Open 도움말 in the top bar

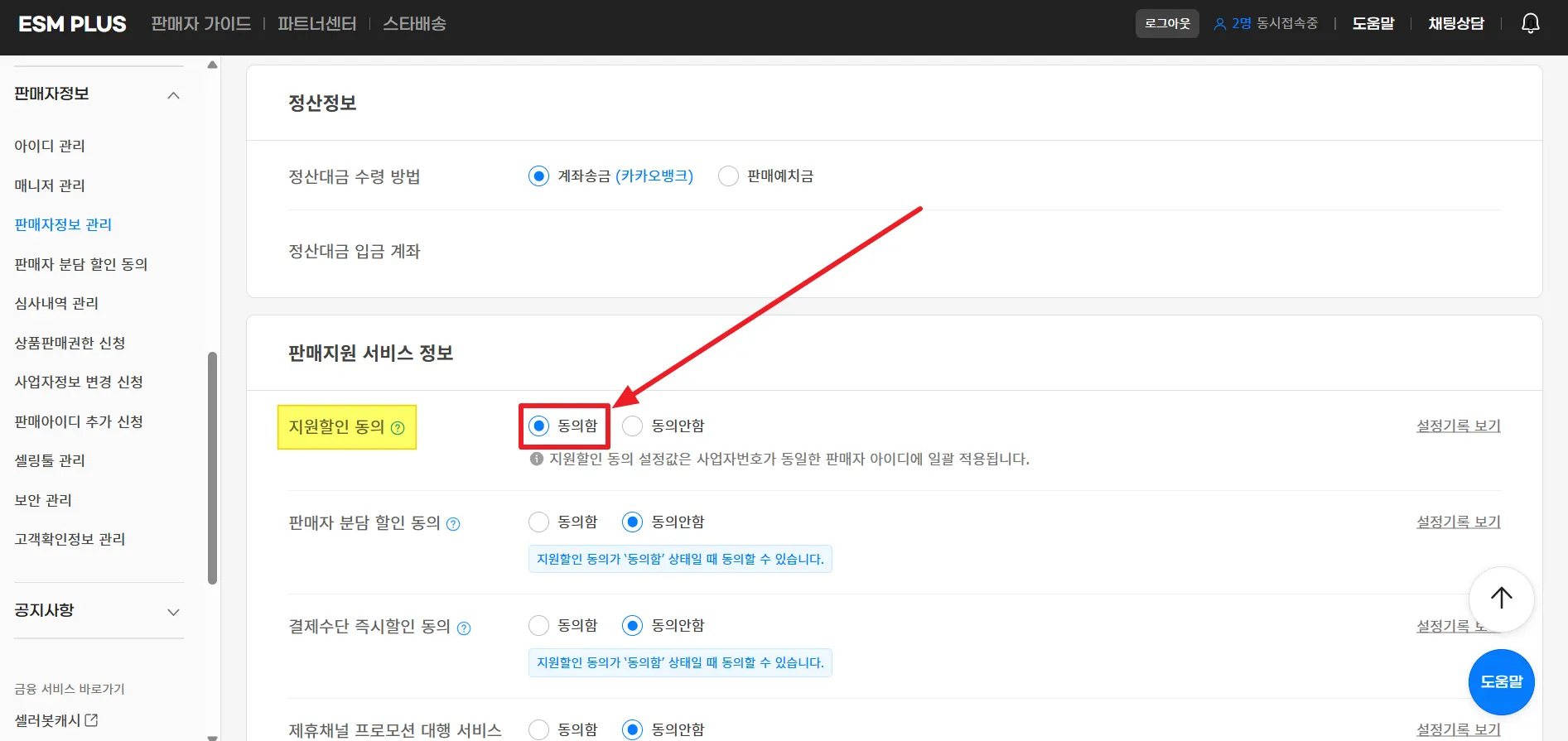(1373, 24)
